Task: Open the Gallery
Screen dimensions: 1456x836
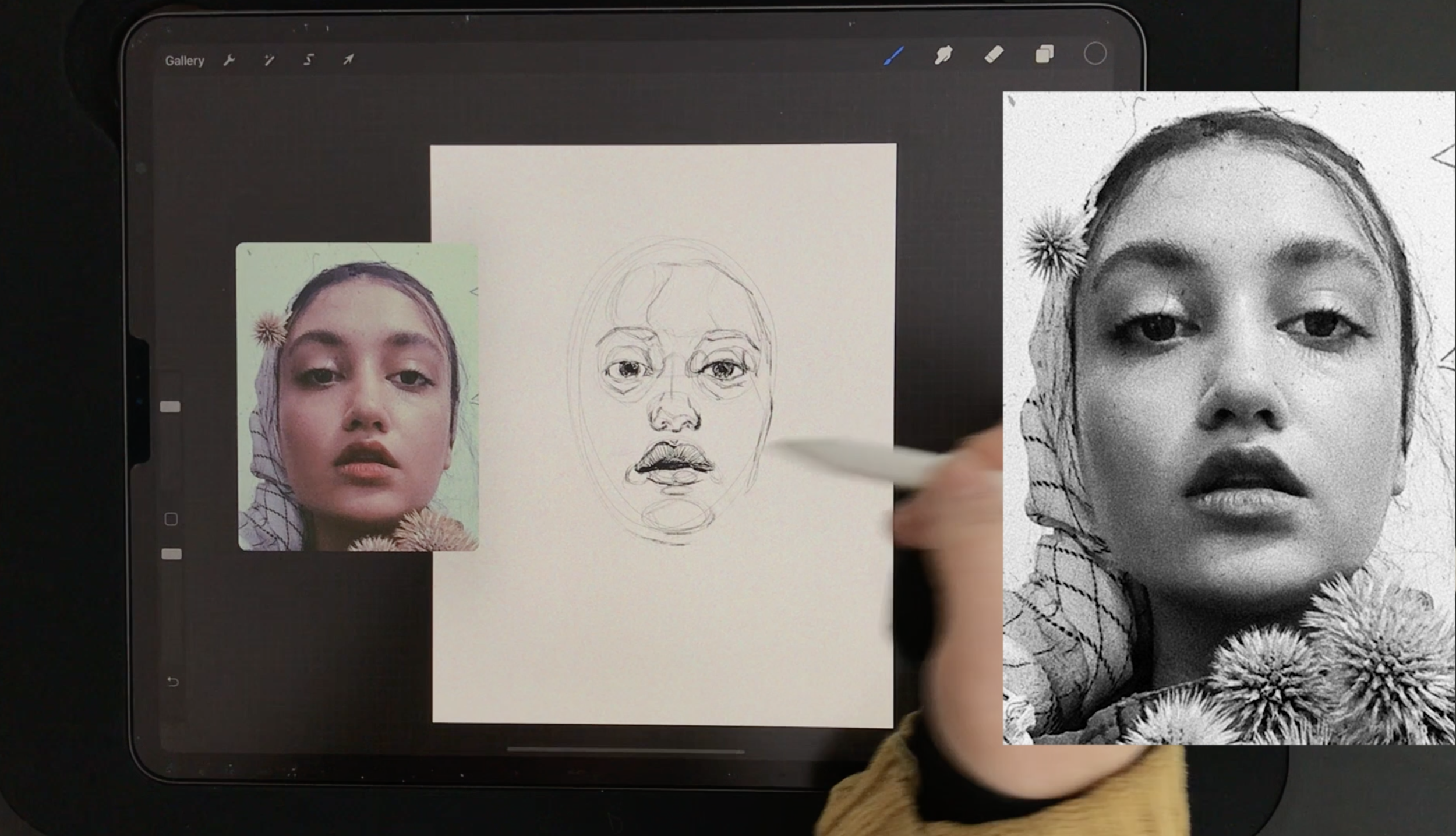Action: click(184, 61)
